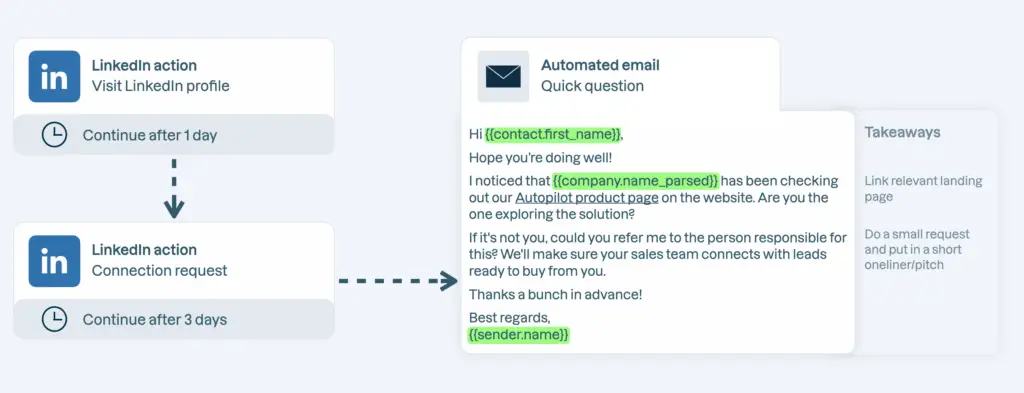Click the clock icon next to Continue after 1 day
Screen dimensions: 1024x393
point(54,135)
